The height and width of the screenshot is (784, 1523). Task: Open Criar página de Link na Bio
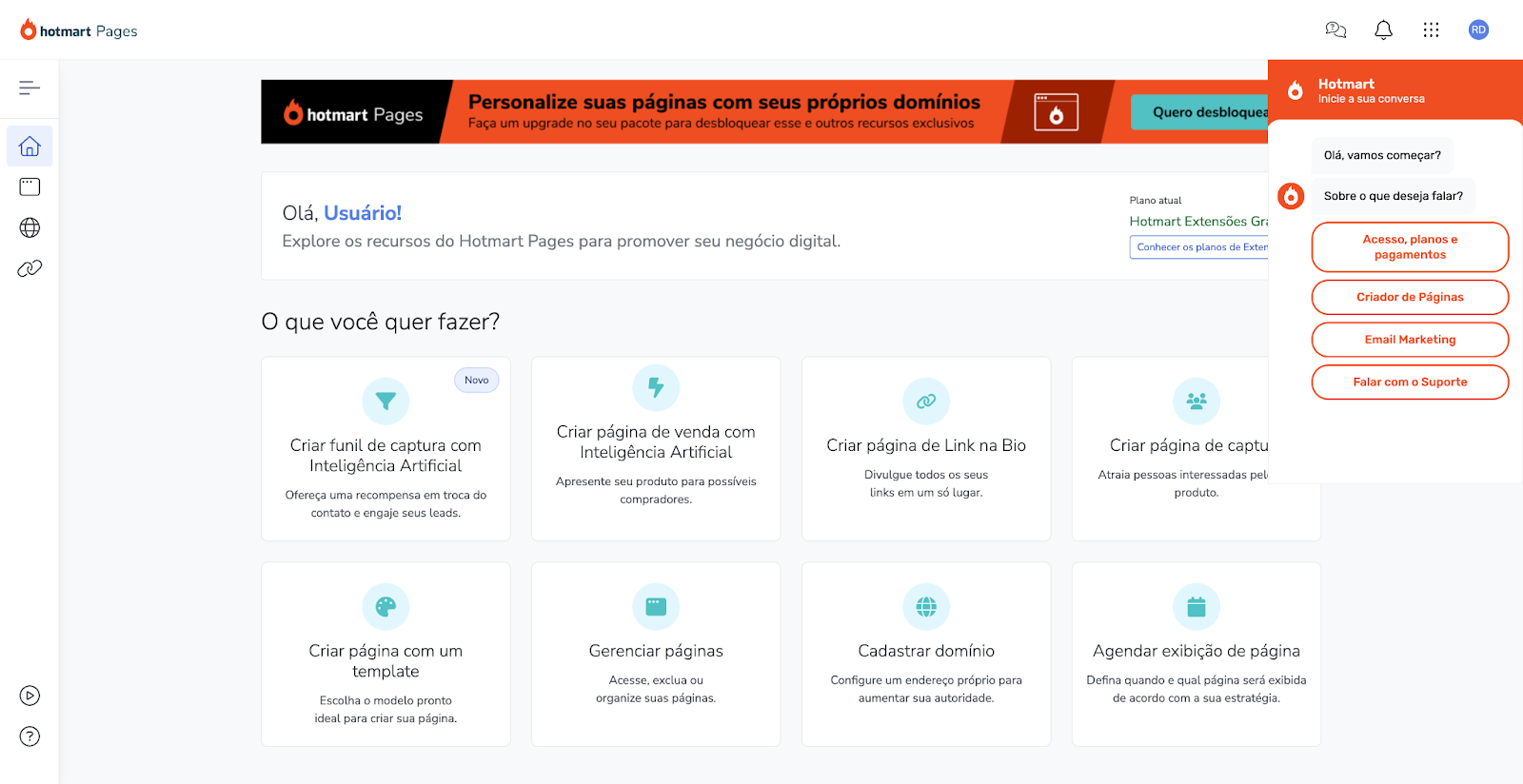coord(926,449)
